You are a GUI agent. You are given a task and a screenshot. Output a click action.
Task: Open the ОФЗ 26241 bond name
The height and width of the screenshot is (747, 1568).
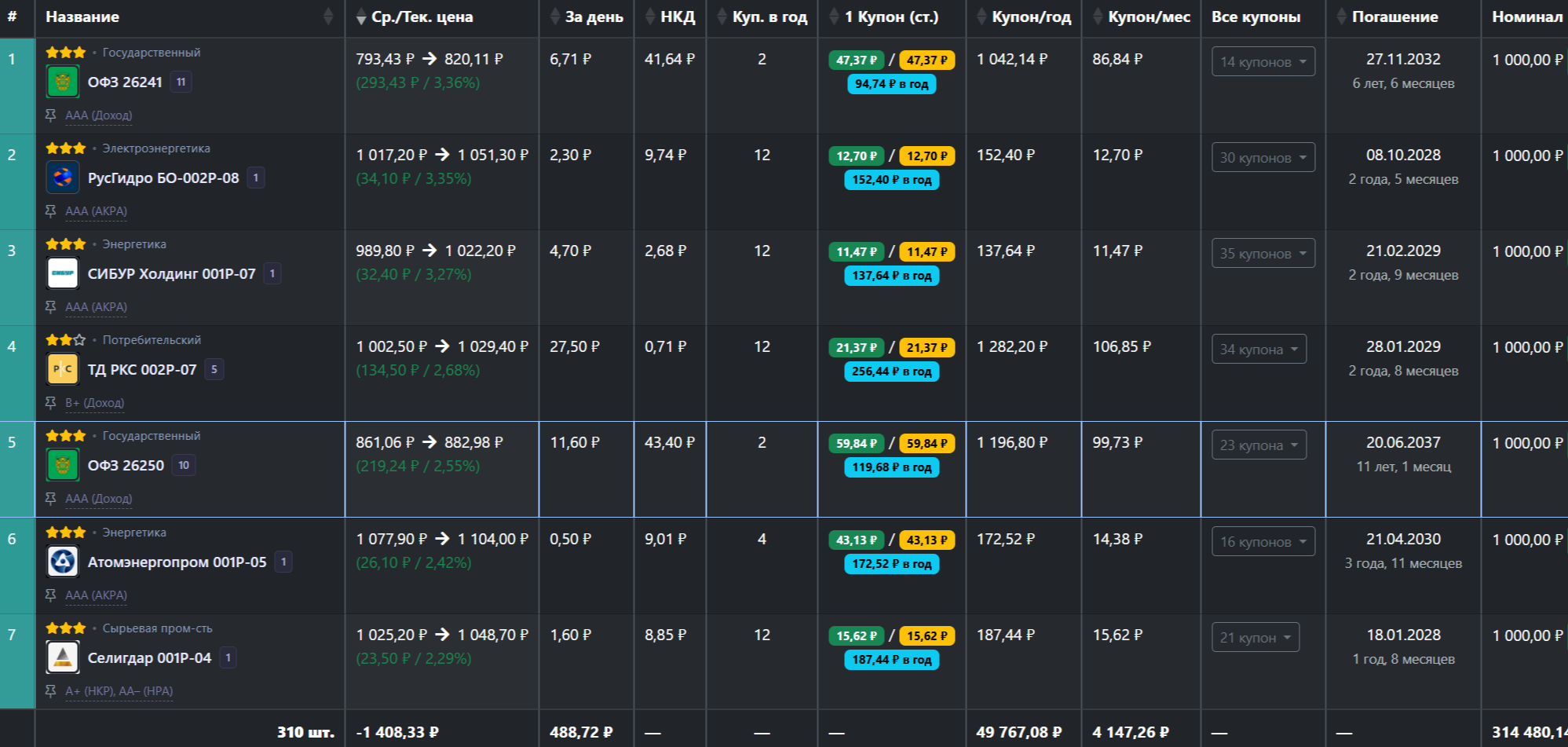125,82
